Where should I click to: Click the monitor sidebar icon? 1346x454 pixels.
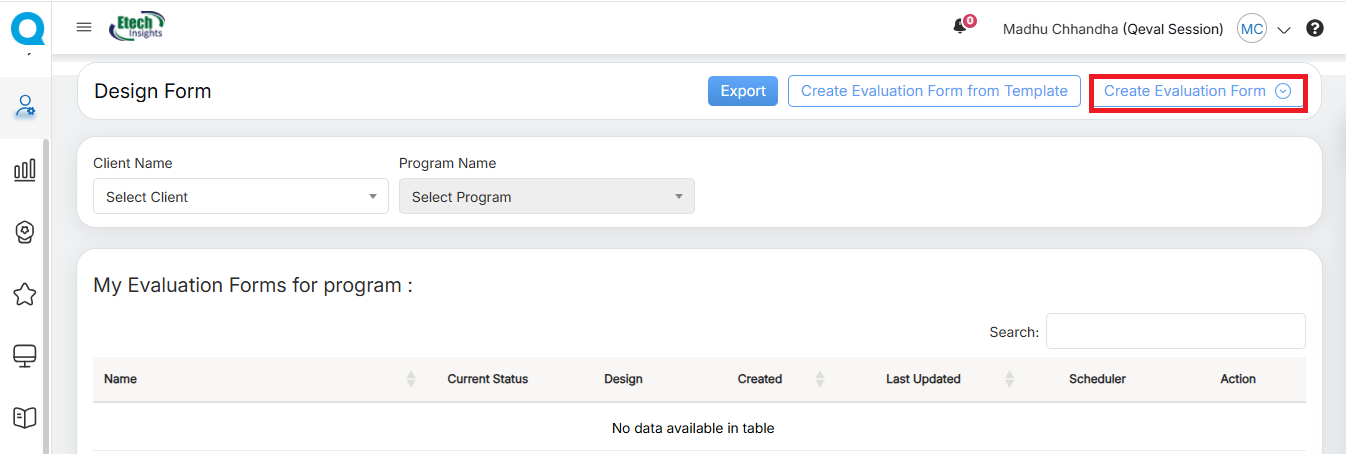[x=25, y=356]
